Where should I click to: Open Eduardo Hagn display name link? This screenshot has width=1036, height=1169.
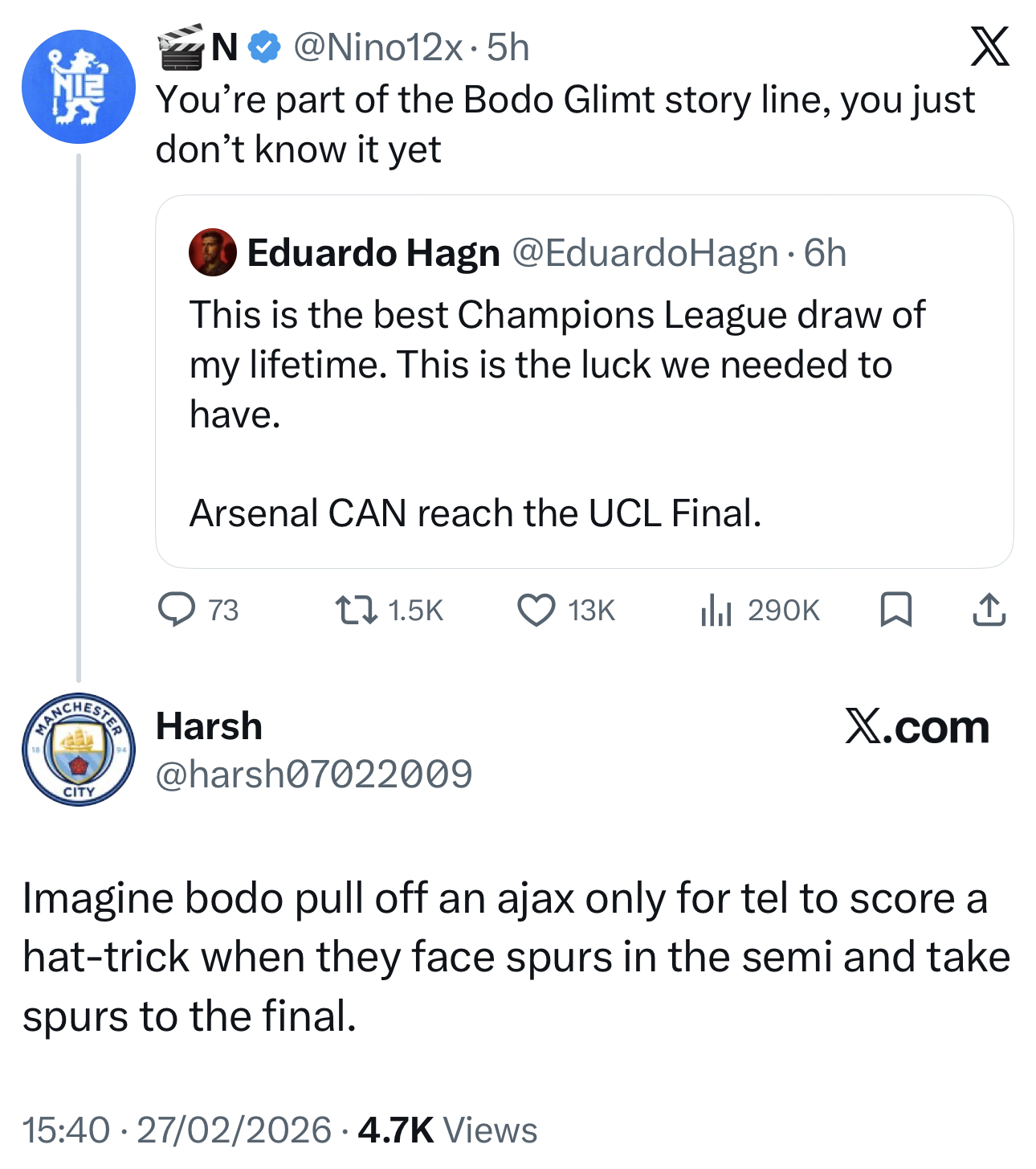click(x=373, y=253)
